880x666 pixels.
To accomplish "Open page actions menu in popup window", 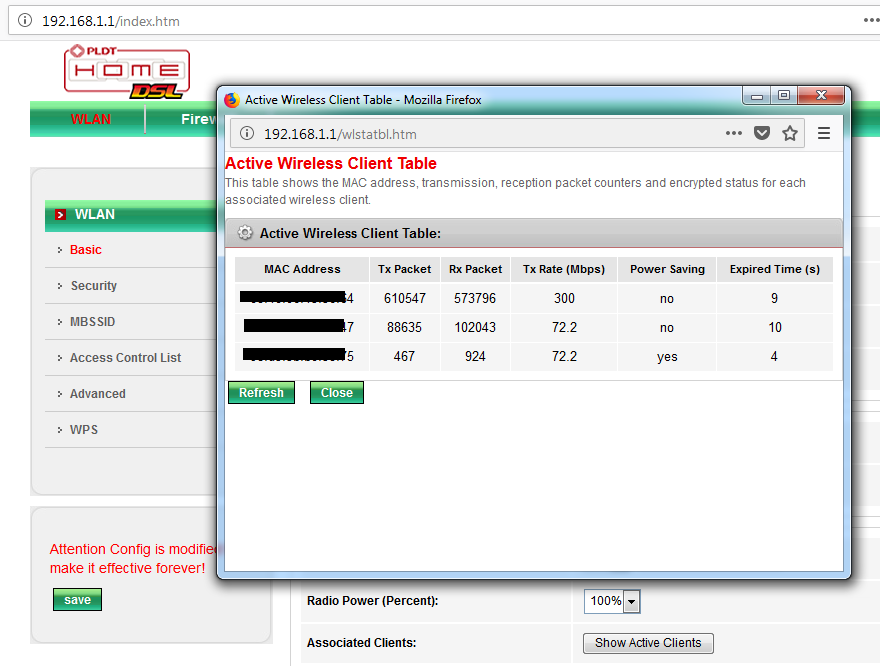I will click(x=734, y=134).
